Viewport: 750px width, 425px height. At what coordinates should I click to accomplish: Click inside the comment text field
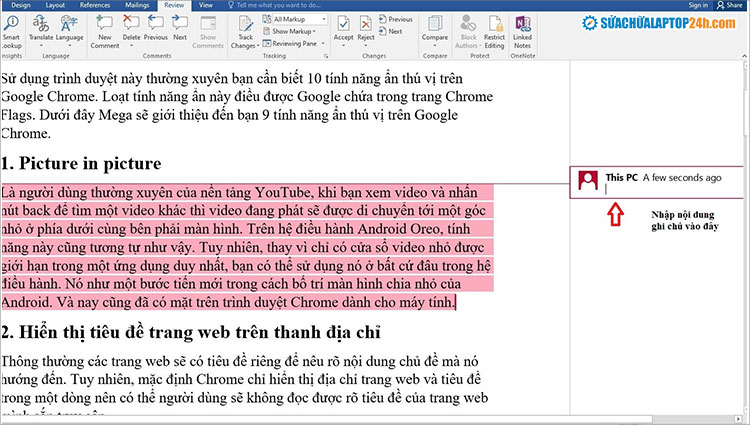(672, 190)
